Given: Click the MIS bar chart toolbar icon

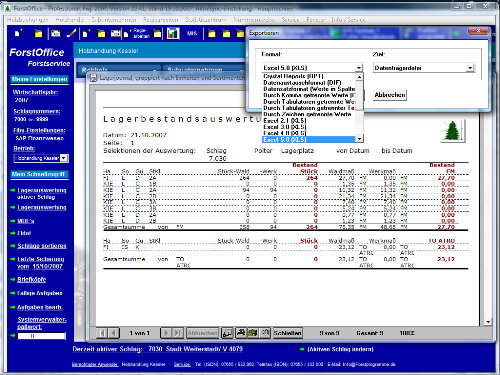Looking at the screenshot, I should tap(173, 33).
